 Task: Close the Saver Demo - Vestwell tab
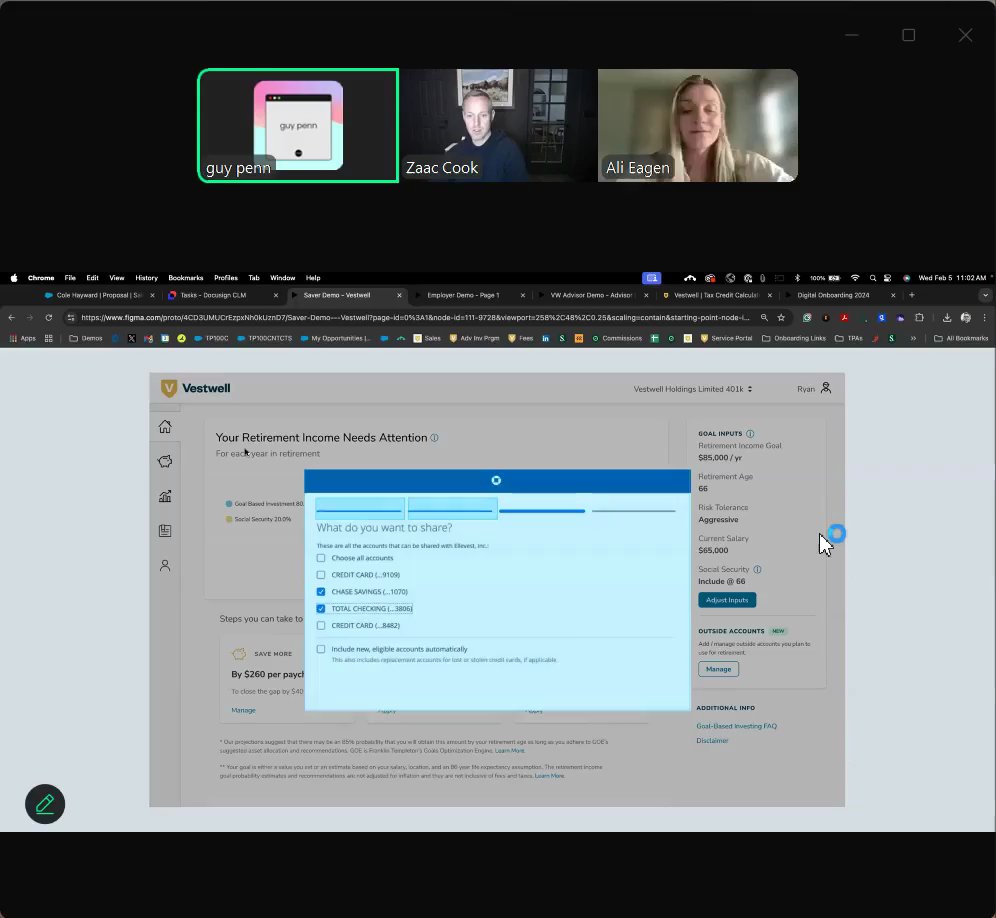(x=399, y=295)
